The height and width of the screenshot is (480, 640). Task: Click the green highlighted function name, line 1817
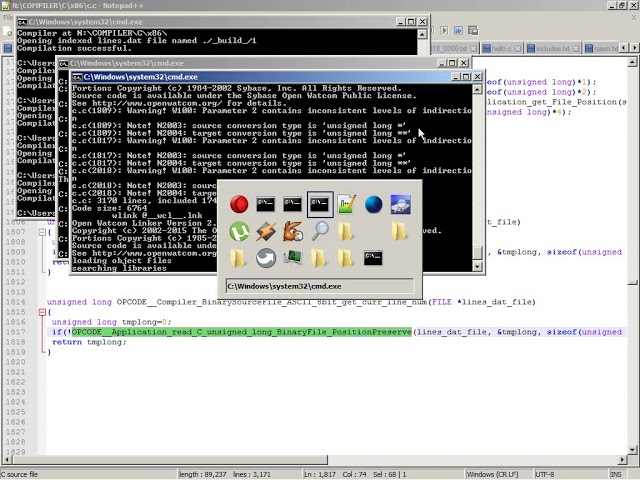point(242,332)
